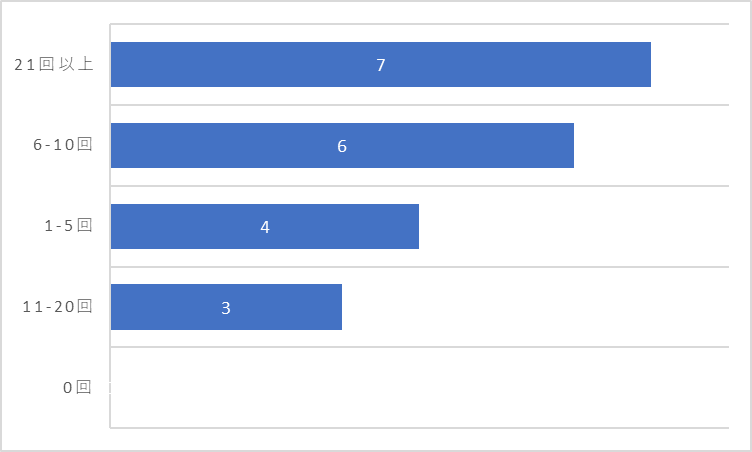The width and height of the screenshot is (752, 452).
Task: Click the 0回 axis label
Action: [x=77, y=387]
